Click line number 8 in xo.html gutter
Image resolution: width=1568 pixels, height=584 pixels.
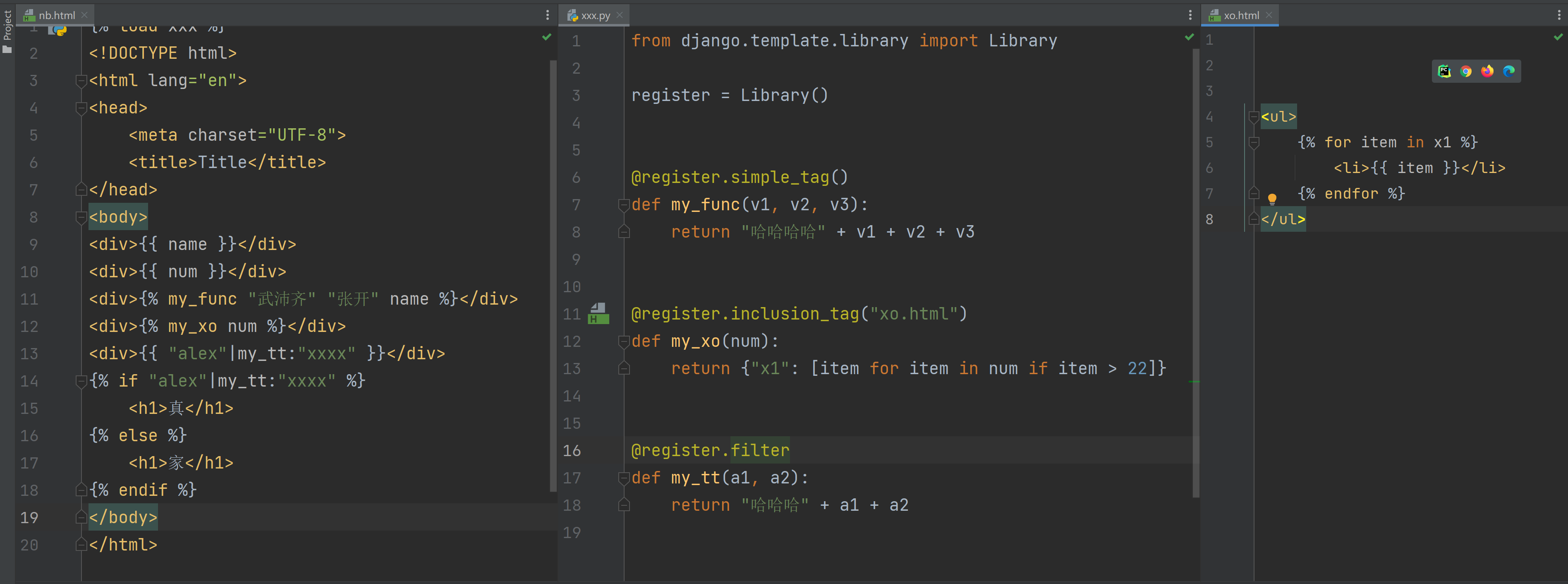point(1209,219)
